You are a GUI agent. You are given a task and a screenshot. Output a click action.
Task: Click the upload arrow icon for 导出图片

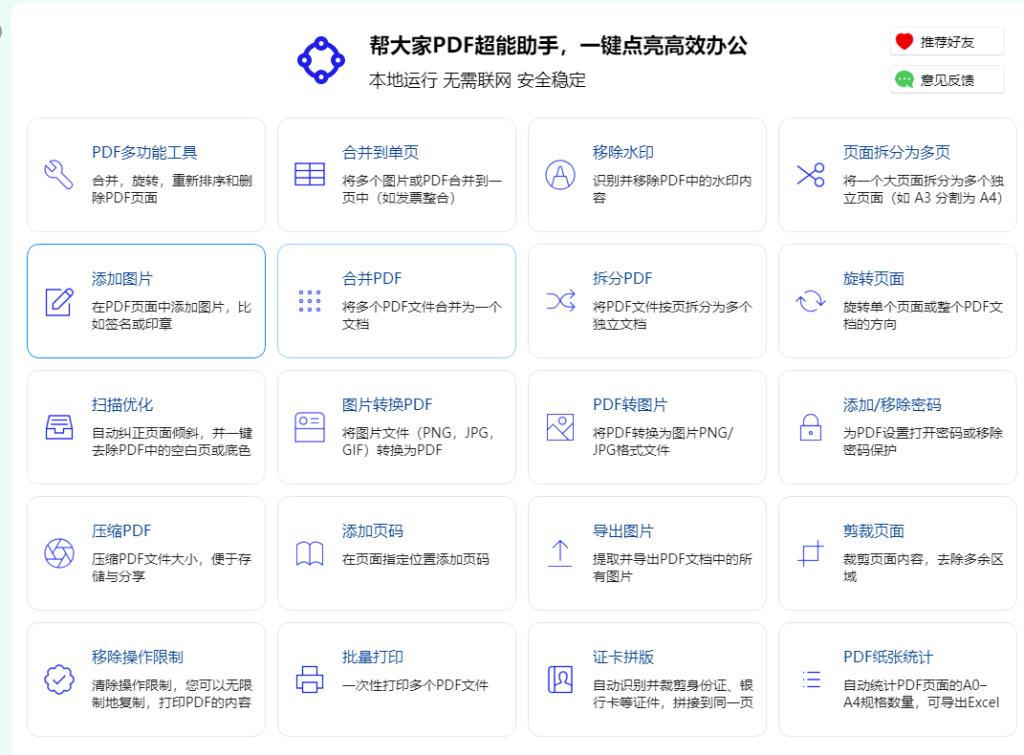click(560, 553)
